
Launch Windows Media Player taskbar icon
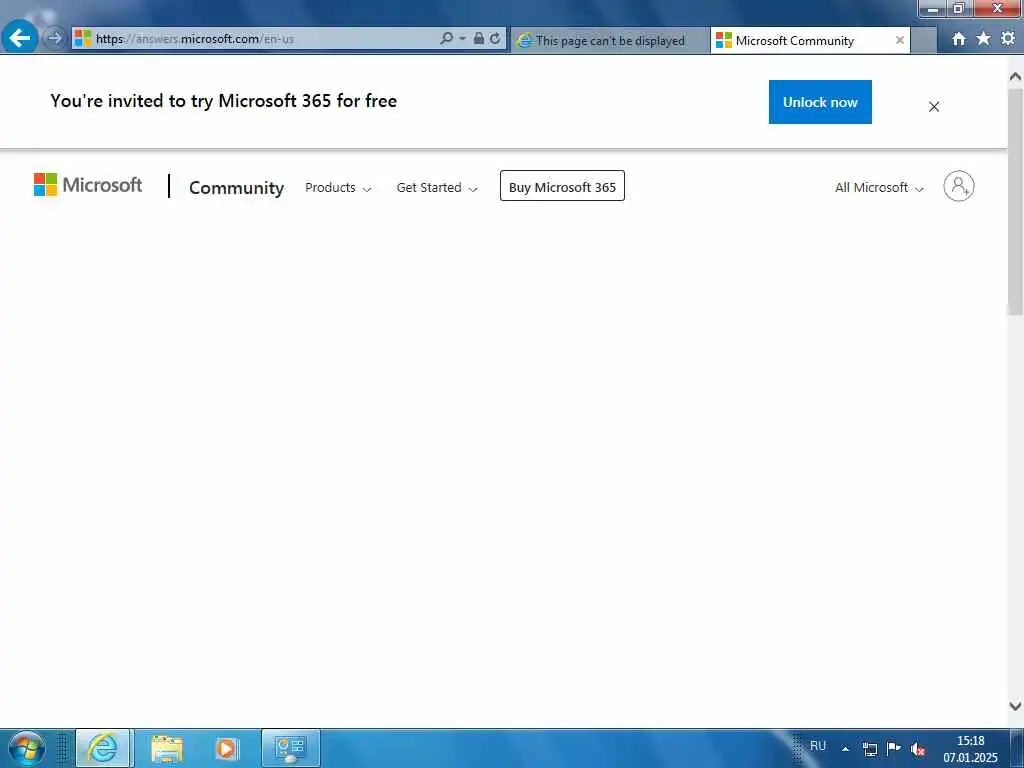pyautogui.click(x=227, y=748)
